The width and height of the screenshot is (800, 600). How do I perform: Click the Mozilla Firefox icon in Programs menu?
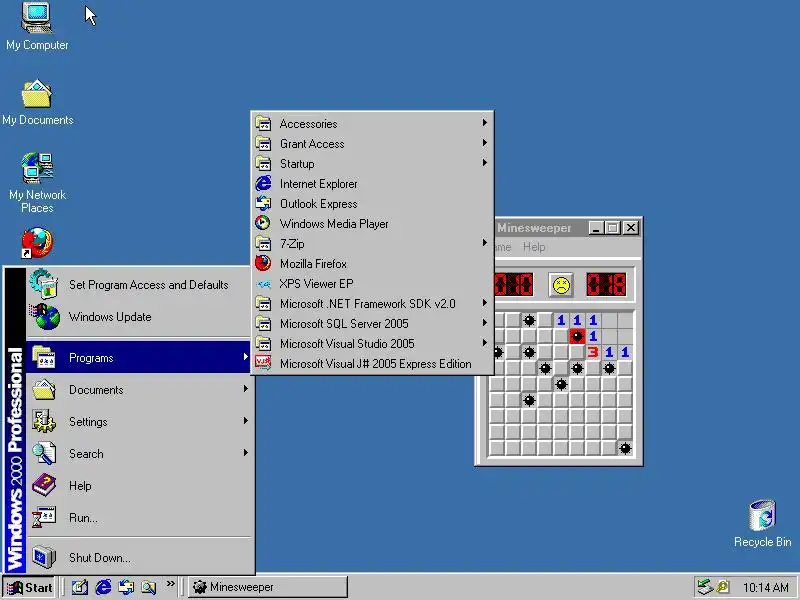[263, 264]
